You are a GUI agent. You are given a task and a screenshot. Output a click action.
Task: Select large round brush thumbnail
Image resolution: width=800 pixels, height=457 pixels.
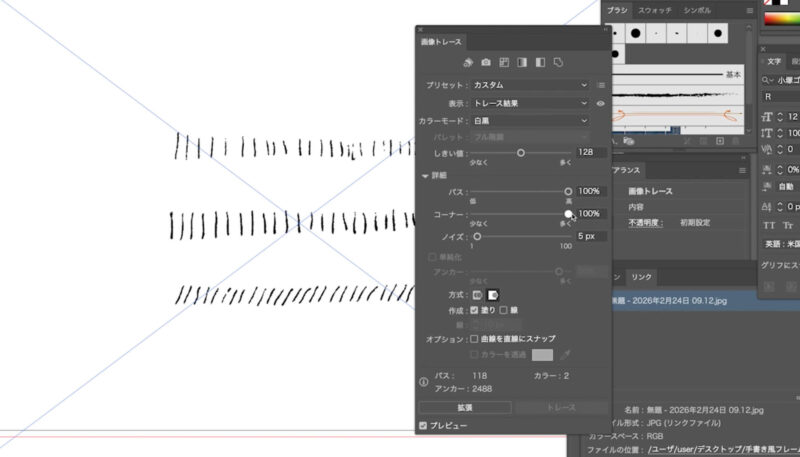click(635, 33)
